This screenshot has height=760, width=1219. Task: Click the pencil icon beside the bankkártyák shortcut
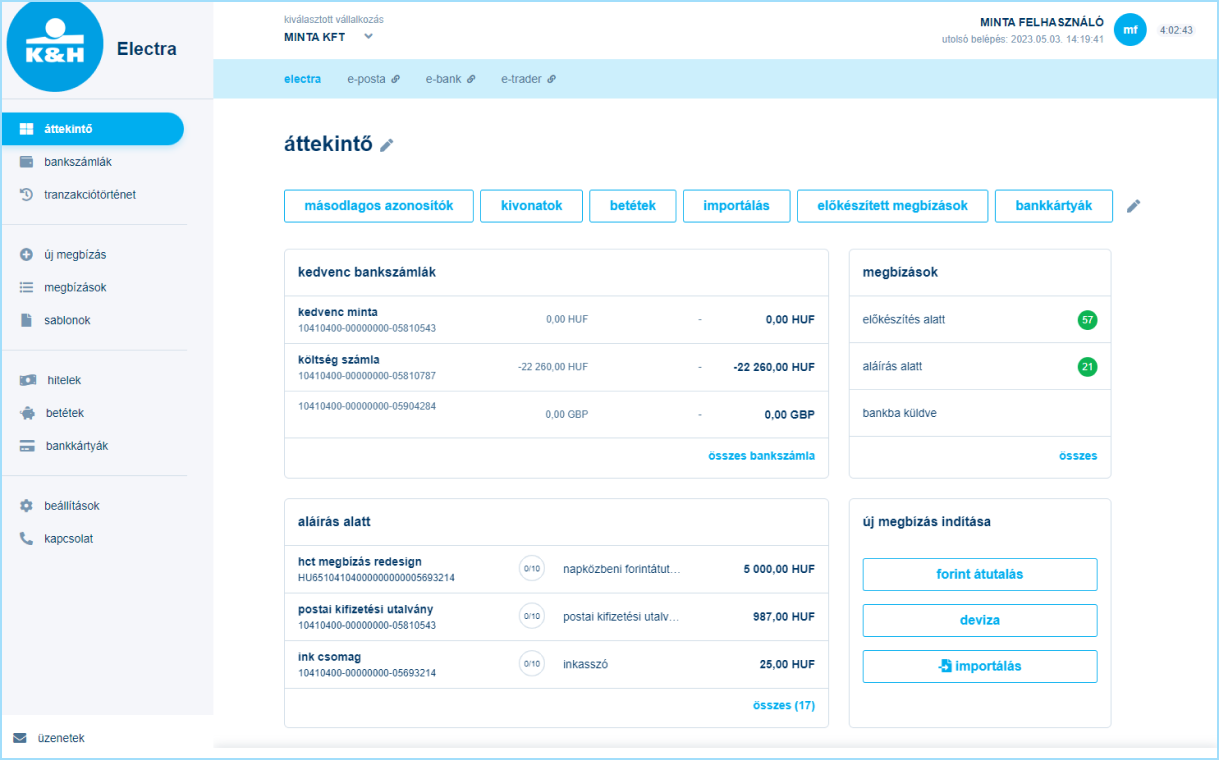1133,206
